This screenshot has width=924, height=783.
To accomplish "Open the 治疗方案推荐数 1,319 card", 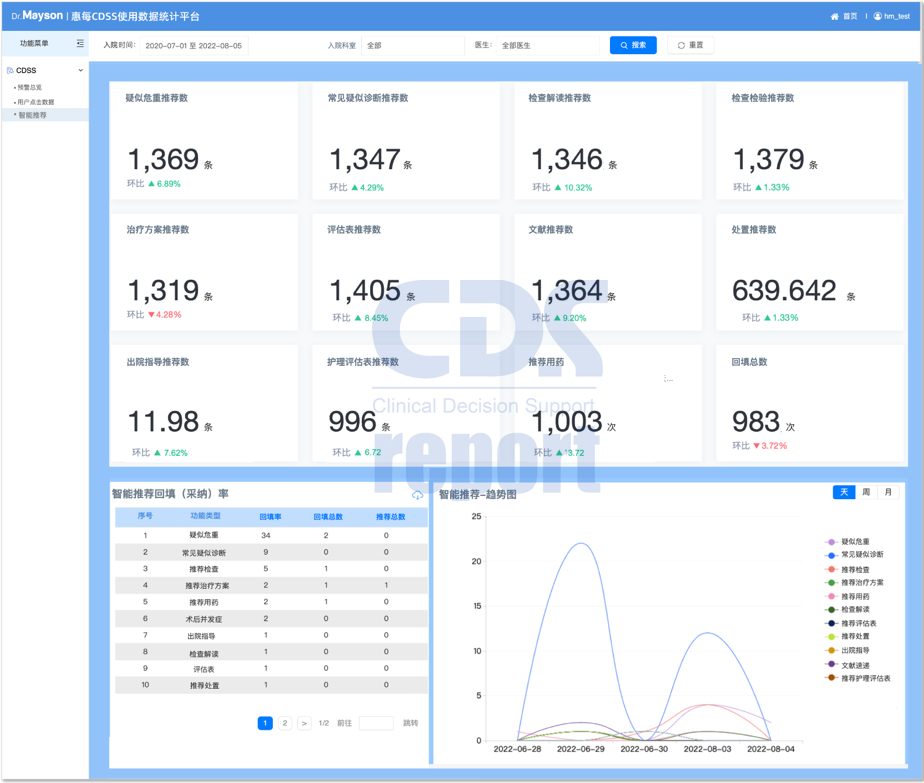I will (204, 272).
